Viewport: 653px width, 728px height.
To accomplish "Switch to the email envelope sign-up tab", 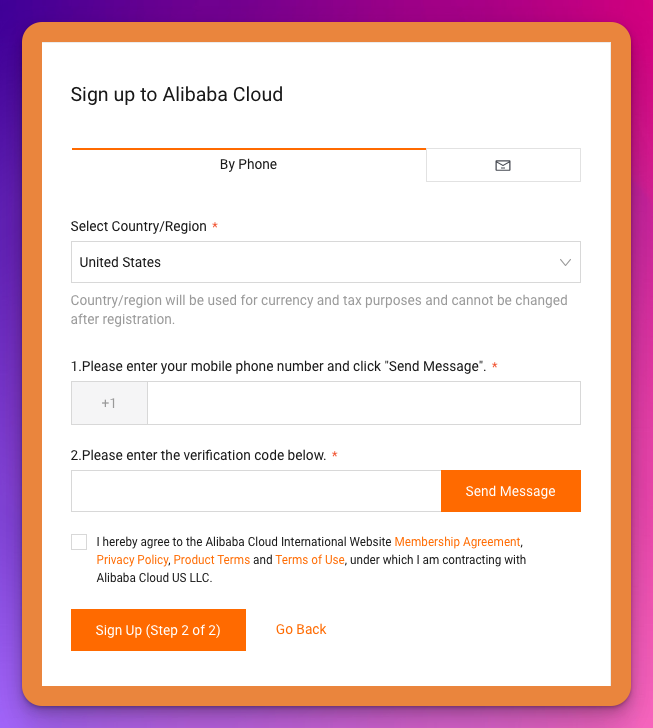I will tap(503, 165).
